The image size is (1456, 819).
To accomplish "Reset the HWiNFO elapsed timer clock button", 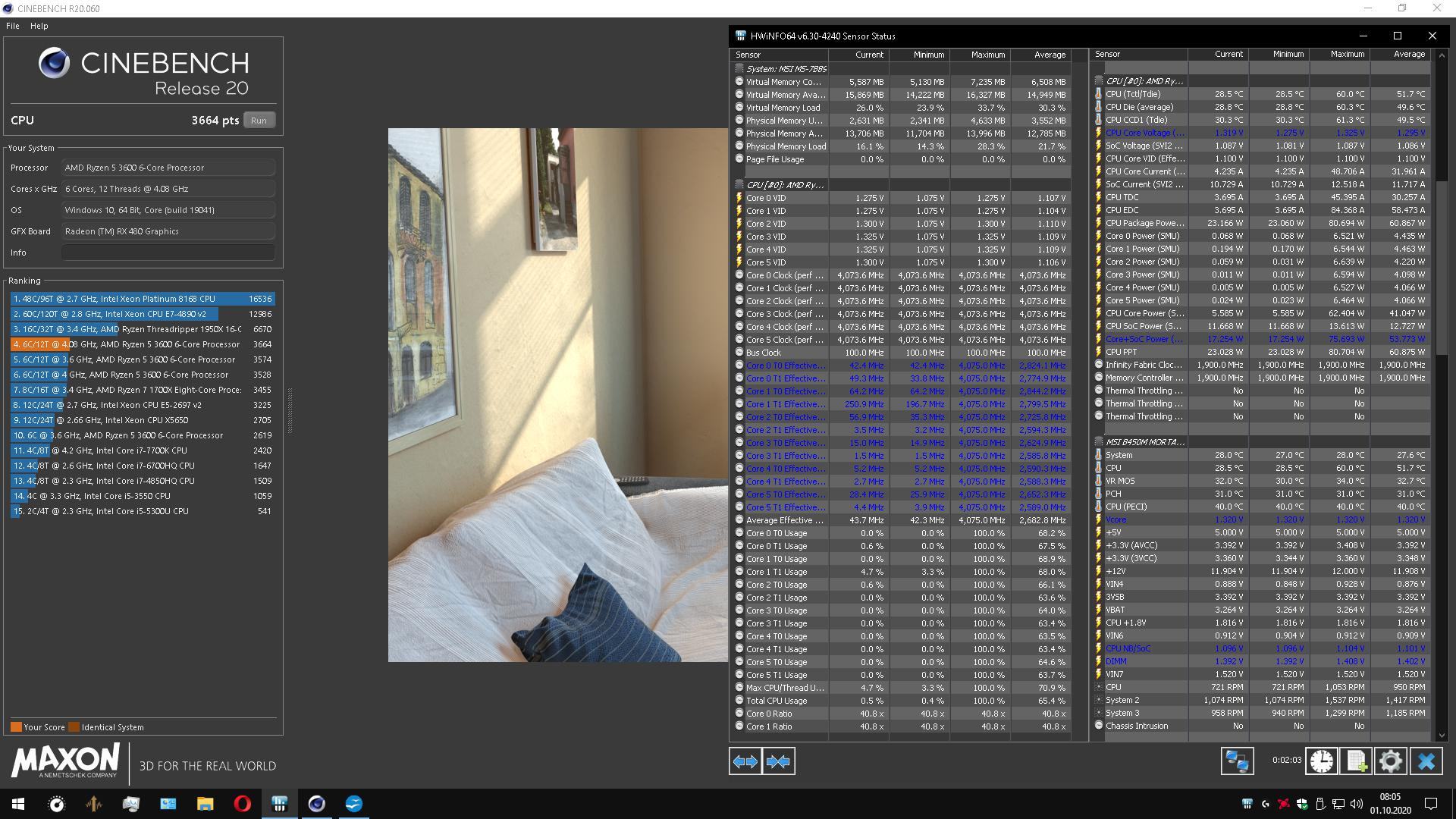I will [1321, 761].
